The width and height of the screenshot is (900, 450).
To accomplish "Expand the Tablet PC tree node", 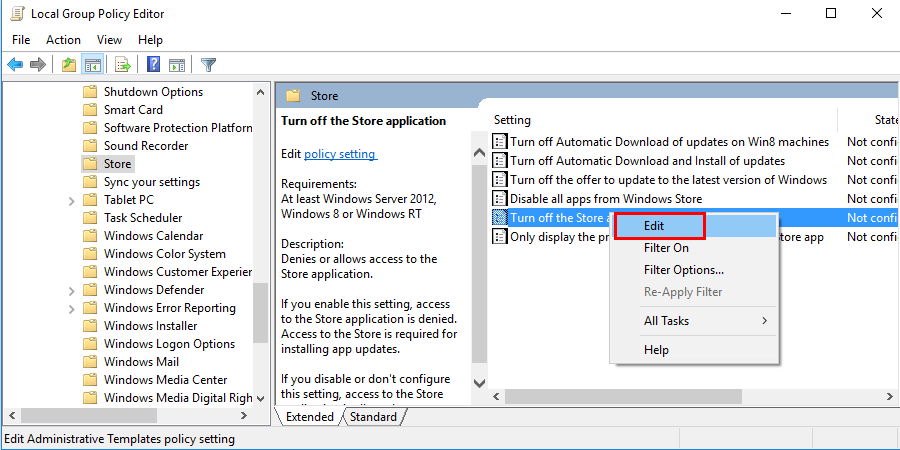I will pyautogui.click(x=72, y=200).
